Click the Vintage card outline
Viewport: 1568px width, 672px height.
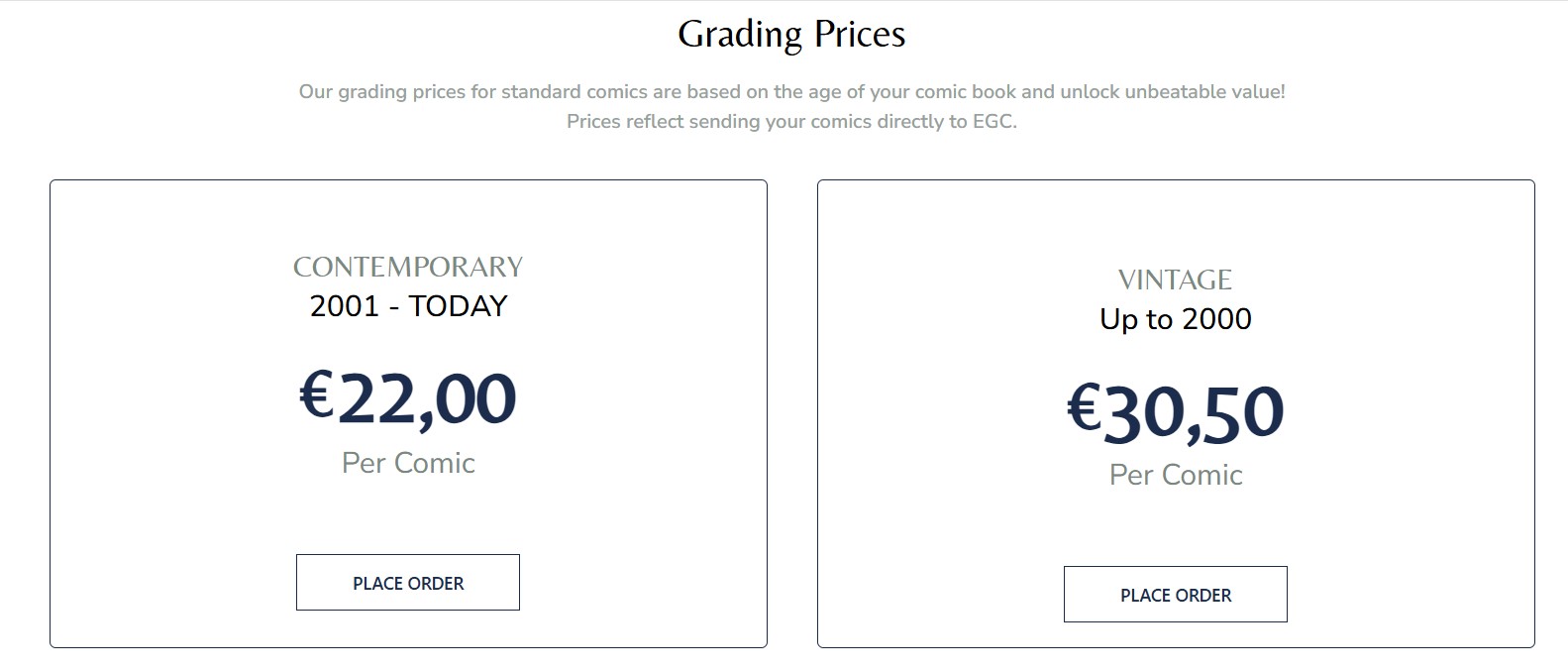coord(1175,181)
